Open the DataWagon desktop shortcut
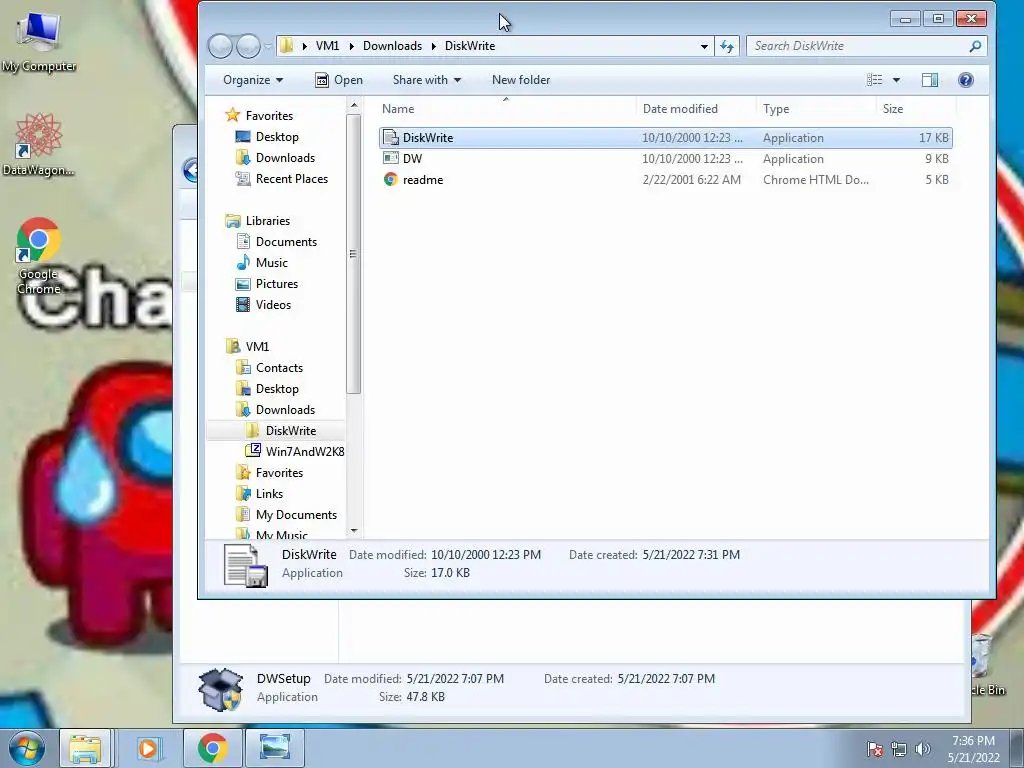The width and height of the screenshot is (1024, 768). (x=38, y=145)
